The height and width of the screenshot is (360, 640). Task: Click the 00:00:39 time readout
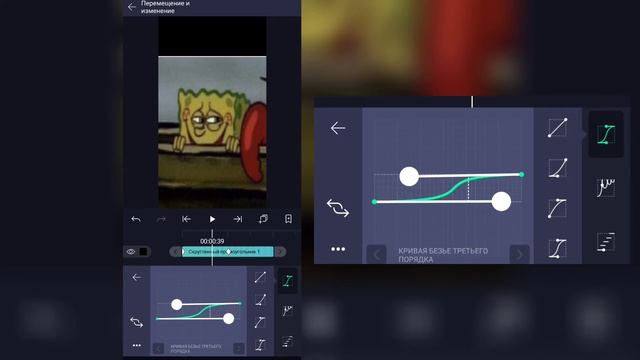click(x=212, y=241)
